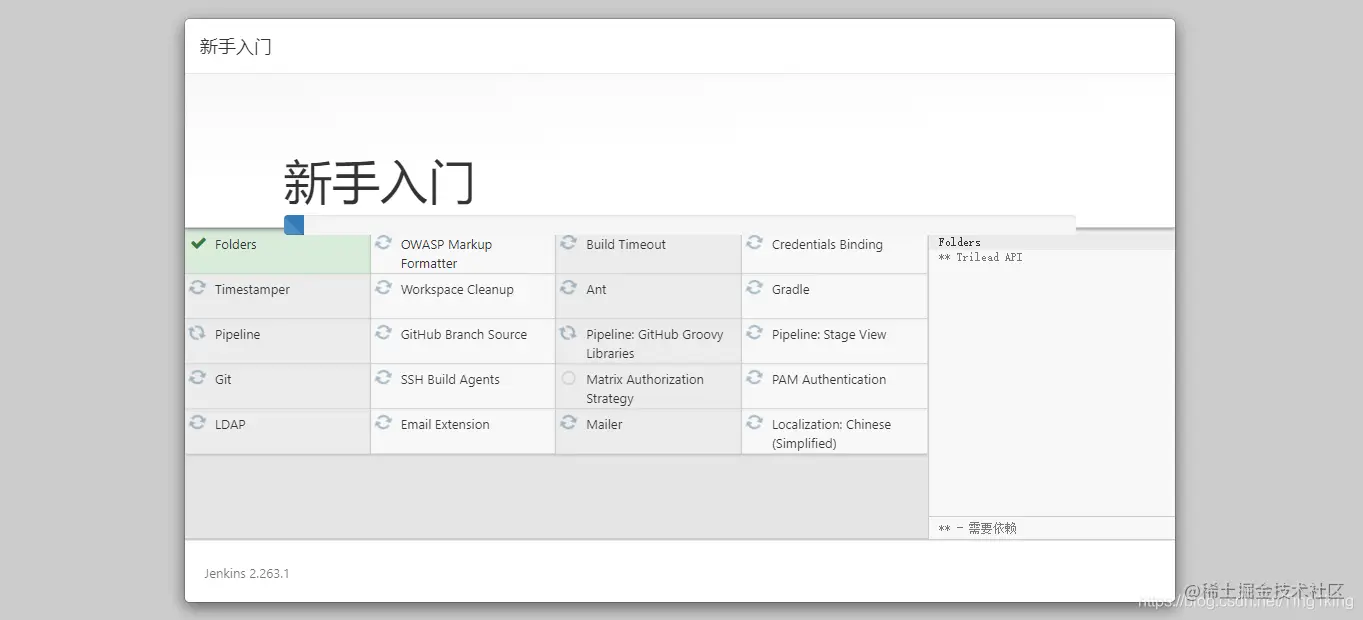Click the large 新手入门 heading
Image resolution: width=1363 pixels, height=620 pixels.
point(379,182)
